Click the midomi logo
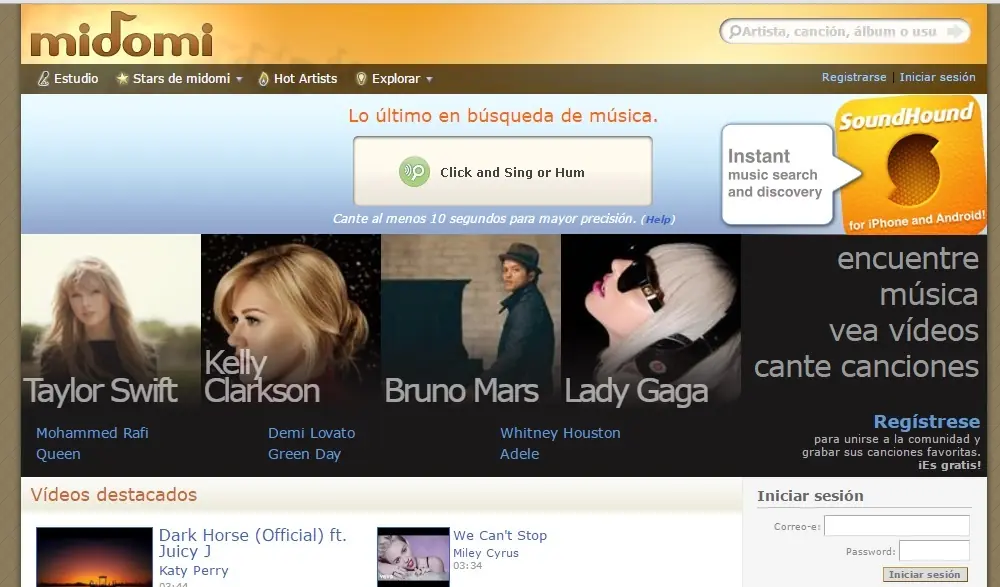 coord(121,35)
